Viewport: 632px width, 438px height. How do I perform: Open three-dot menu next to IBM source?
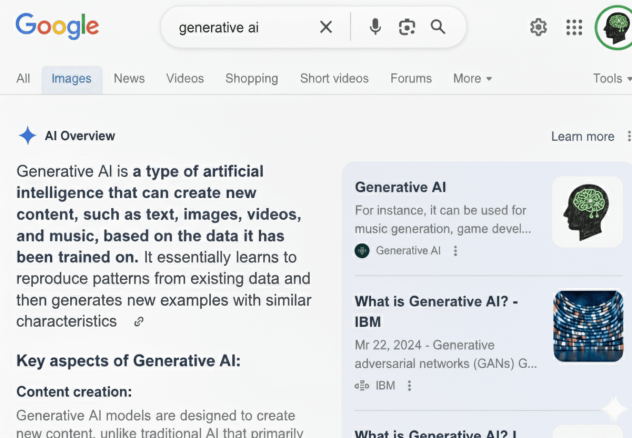point(409,386)
